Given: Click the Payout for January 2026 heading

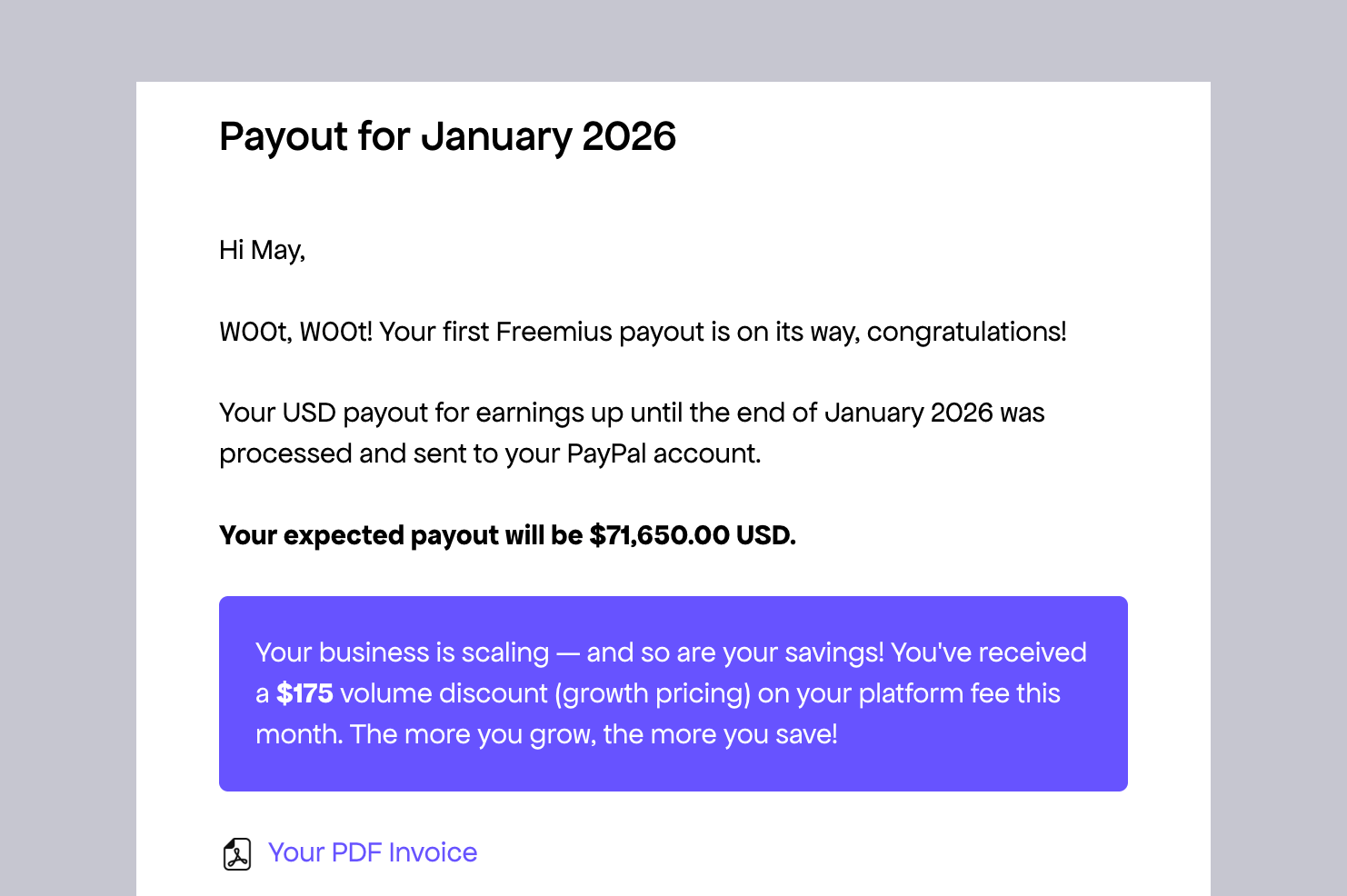Looking at the screenshot, I should point(447,136).
